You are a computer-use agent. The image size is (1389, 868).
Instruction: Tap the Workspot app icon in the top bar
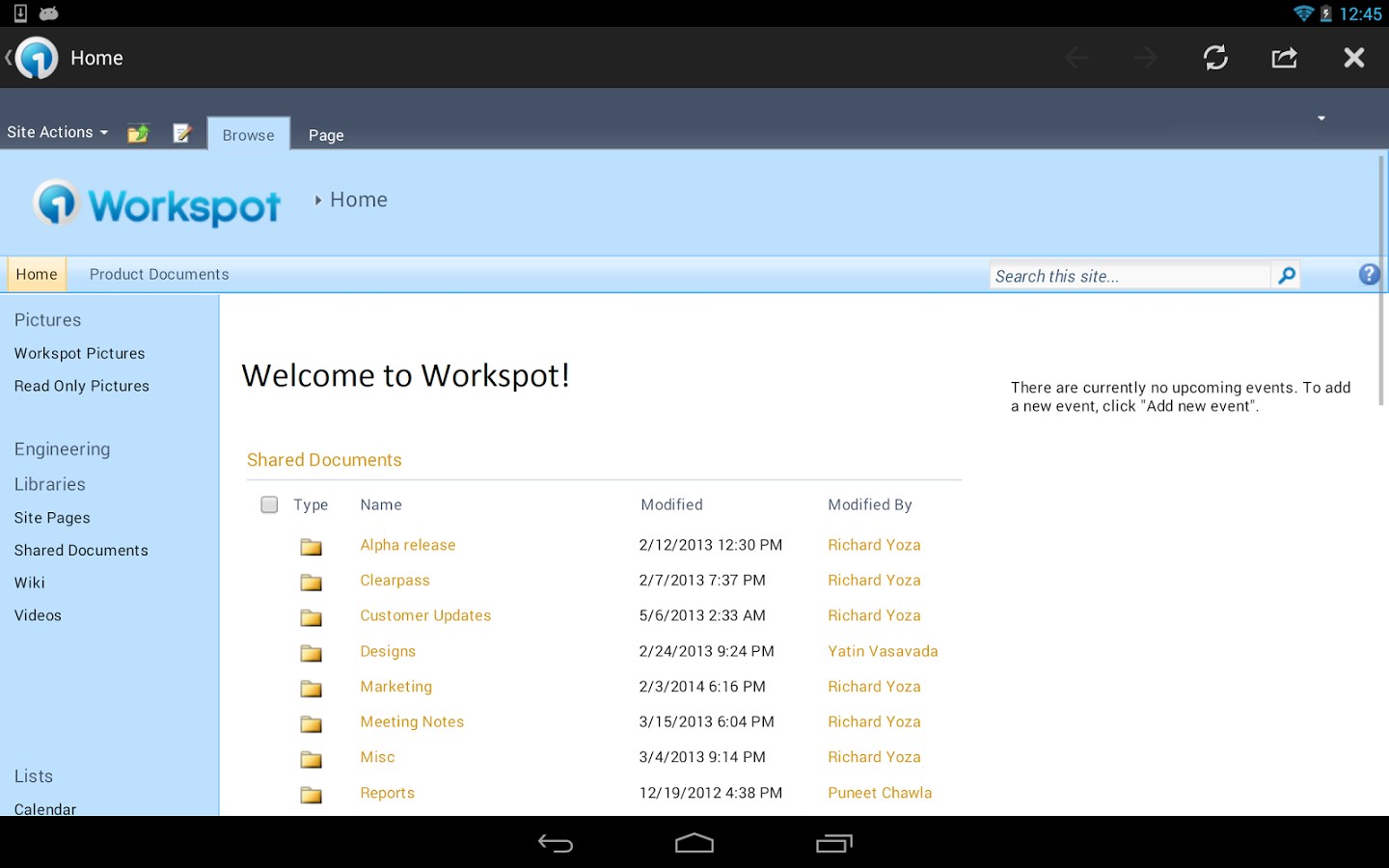click(38, 58)
